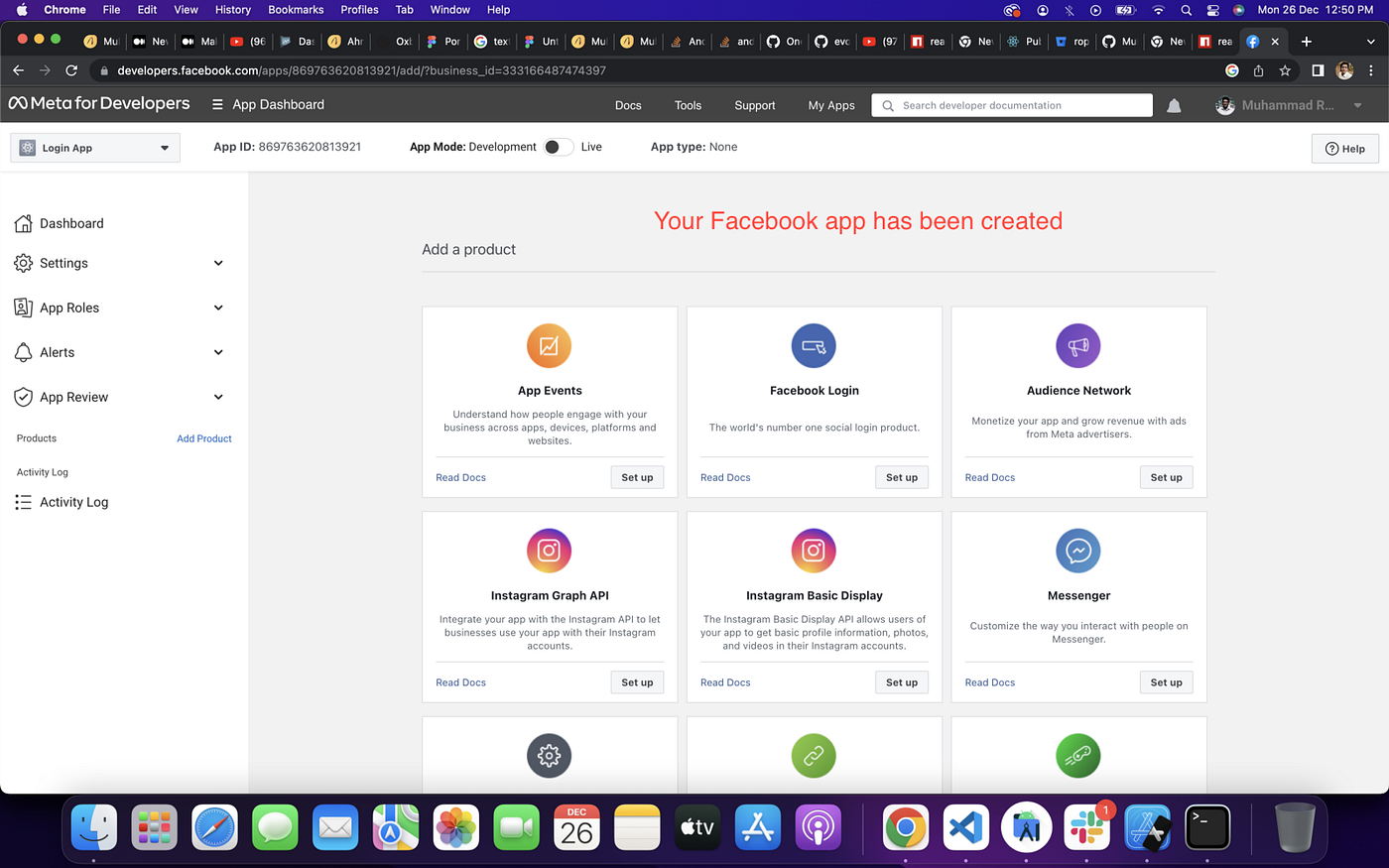Click the Facebook Login product icon

coord(814,346)
